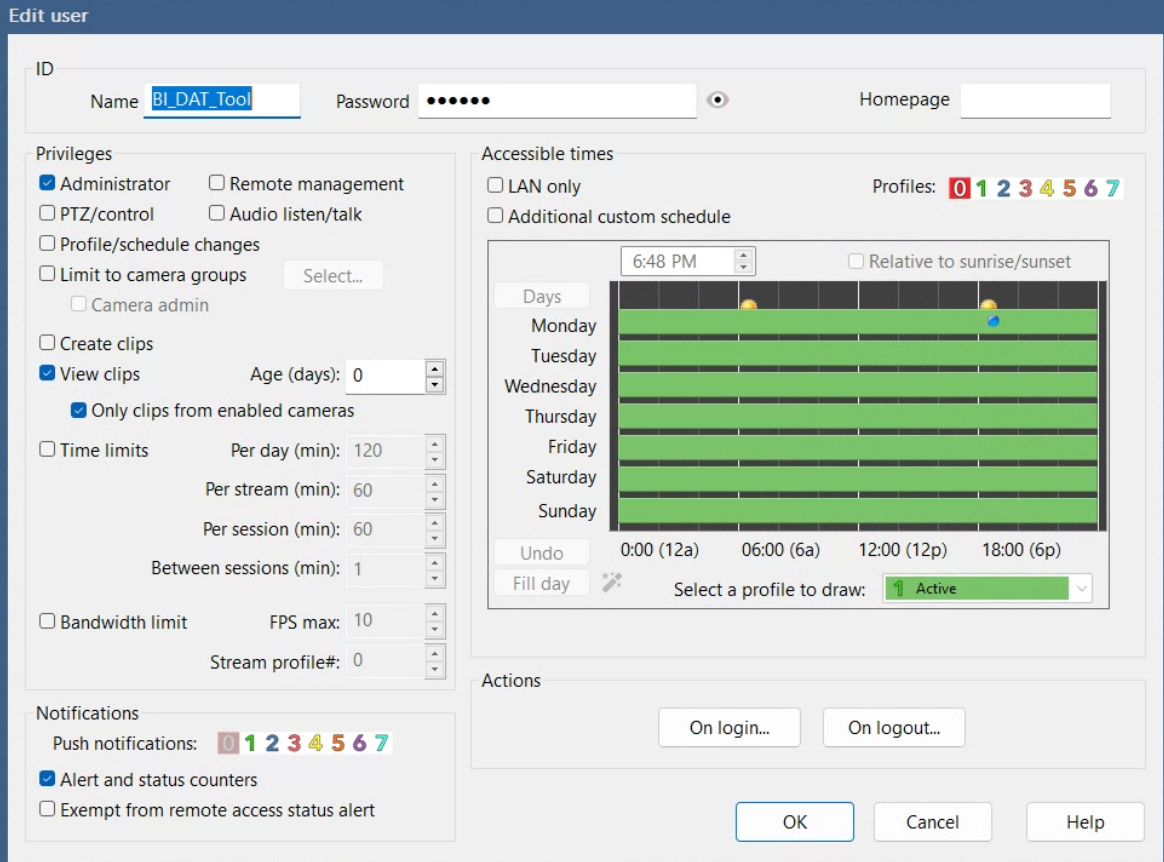Click the Homepage input field
This screenshot has height=862, width=1164.
(x=1035, y=101)
